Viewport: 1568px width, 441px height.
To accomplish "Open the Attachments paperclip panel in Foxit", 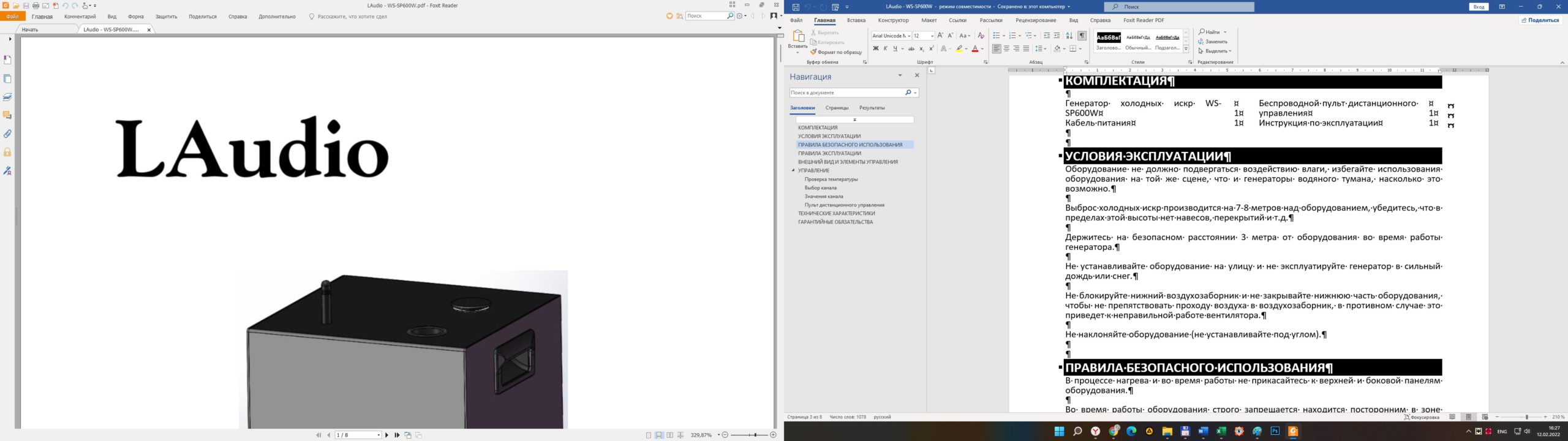I will pos(7,134).
